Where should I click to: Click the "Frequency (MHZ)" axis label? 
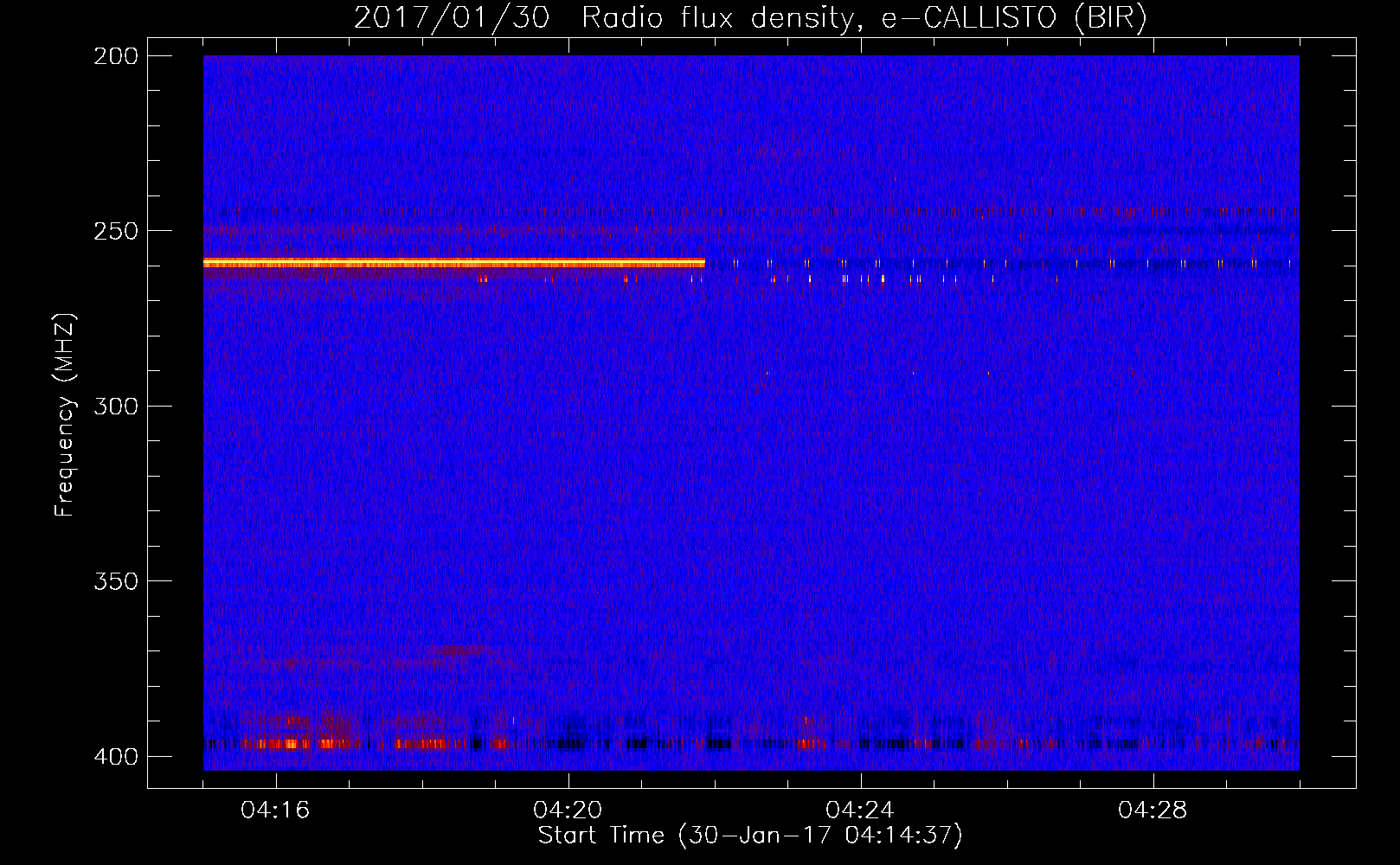[x=65, y=414]
